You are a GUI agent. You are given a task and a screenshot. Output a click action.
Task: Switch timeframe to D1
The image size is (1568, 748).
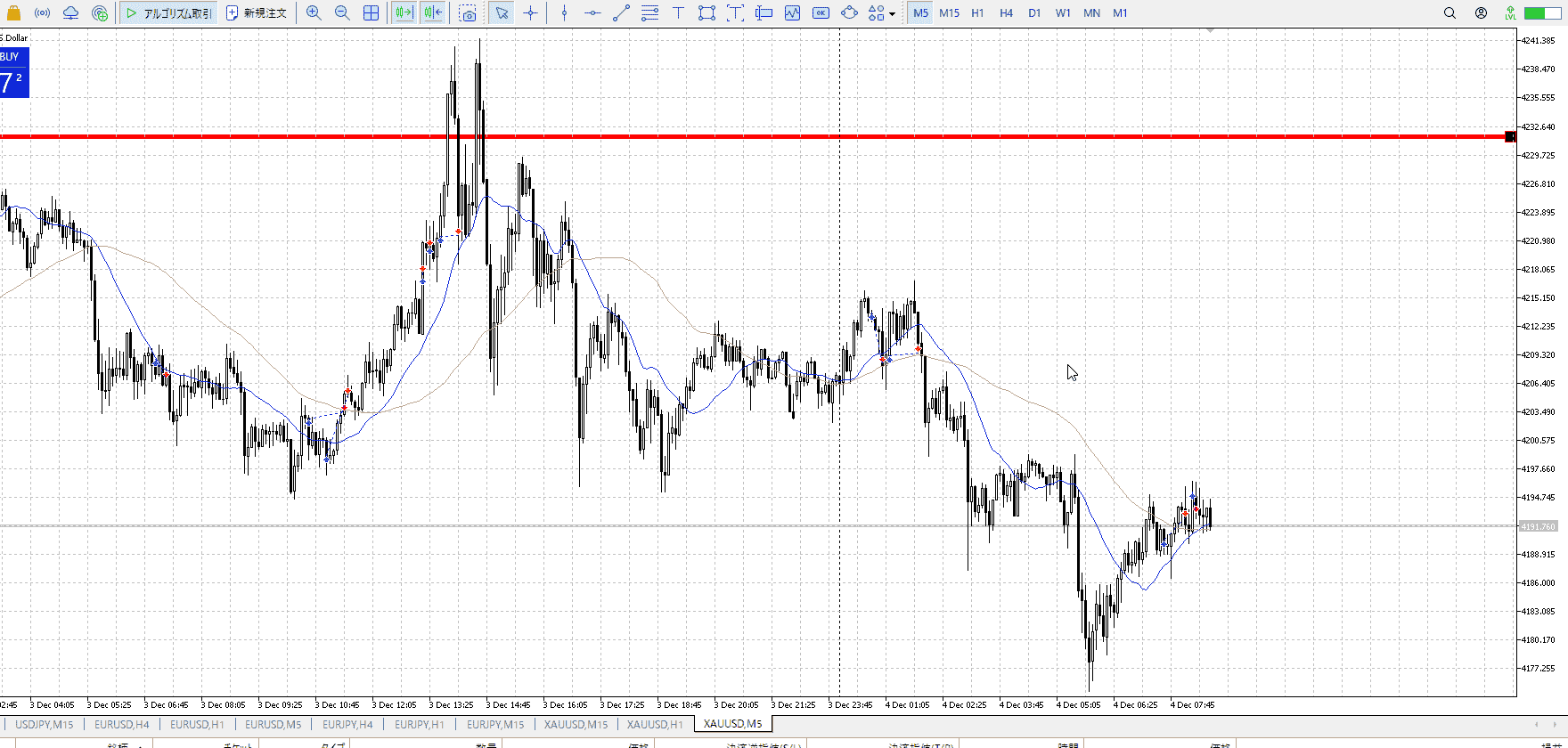click(x=1033, y=13)
